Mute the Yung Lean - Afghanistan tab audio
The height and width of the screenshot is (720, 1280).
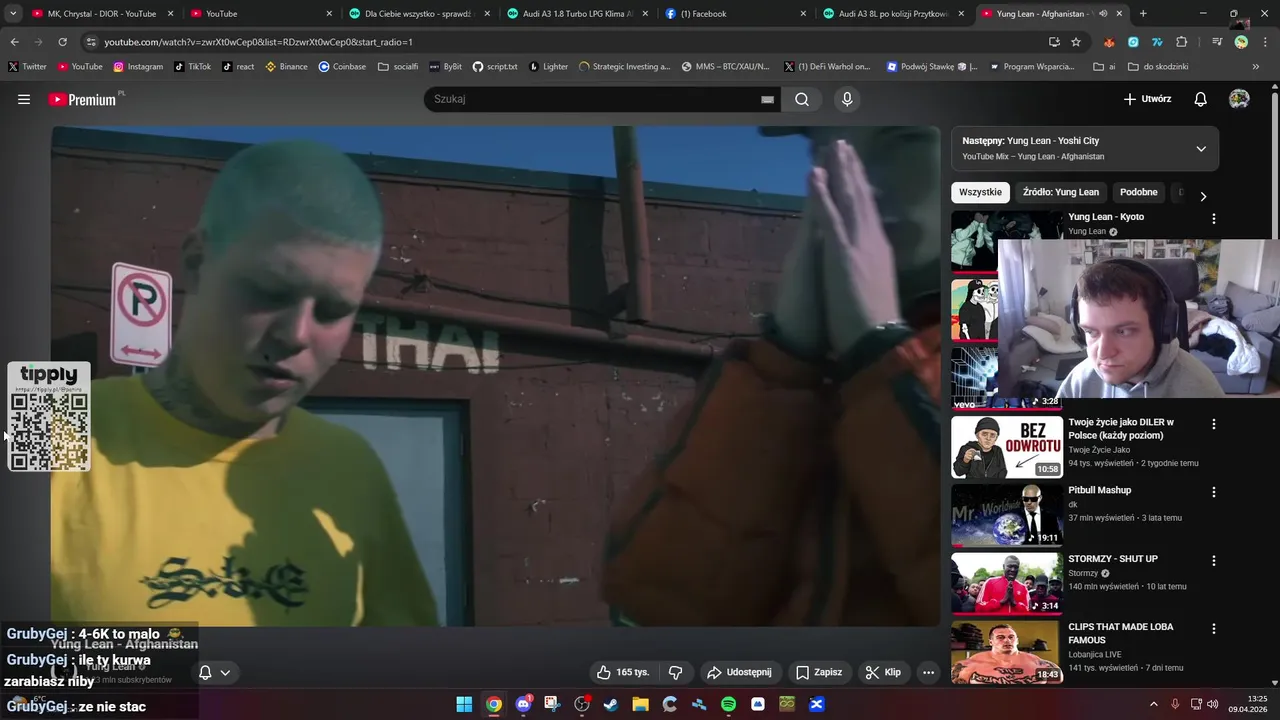(x=1103, y=14)
